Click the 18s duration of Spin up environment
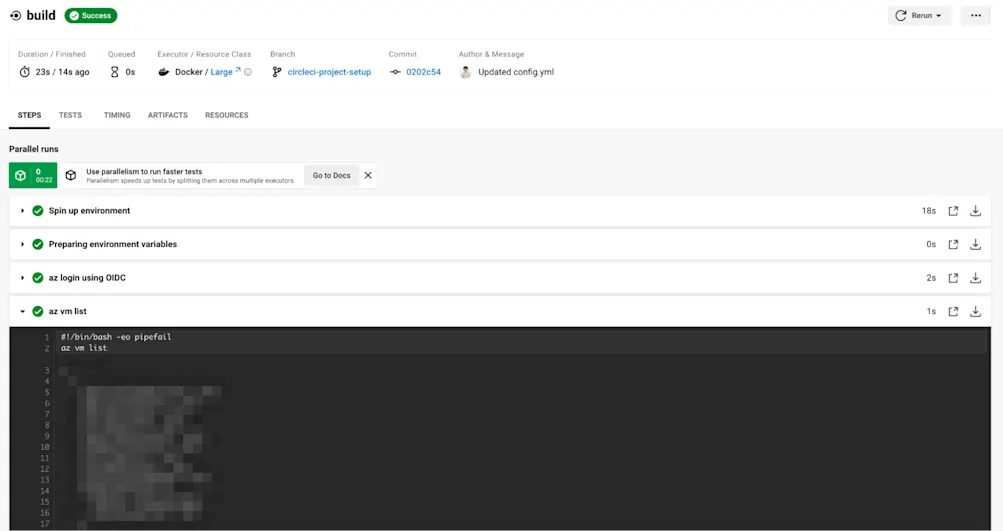This screenshot has width=1003, height=531. 929,210
